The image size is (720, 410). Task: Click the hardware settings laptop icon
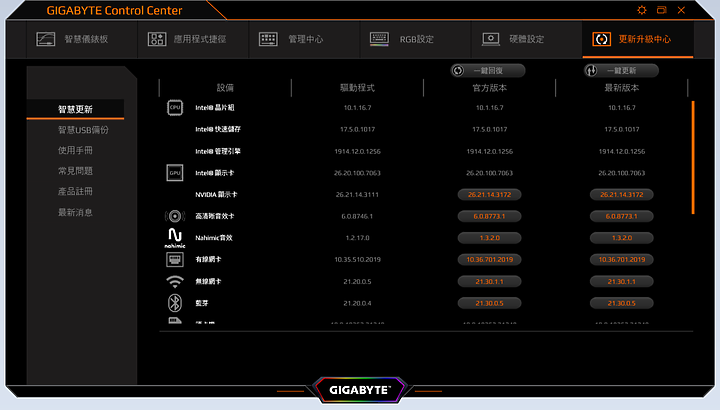coord(491,39)
